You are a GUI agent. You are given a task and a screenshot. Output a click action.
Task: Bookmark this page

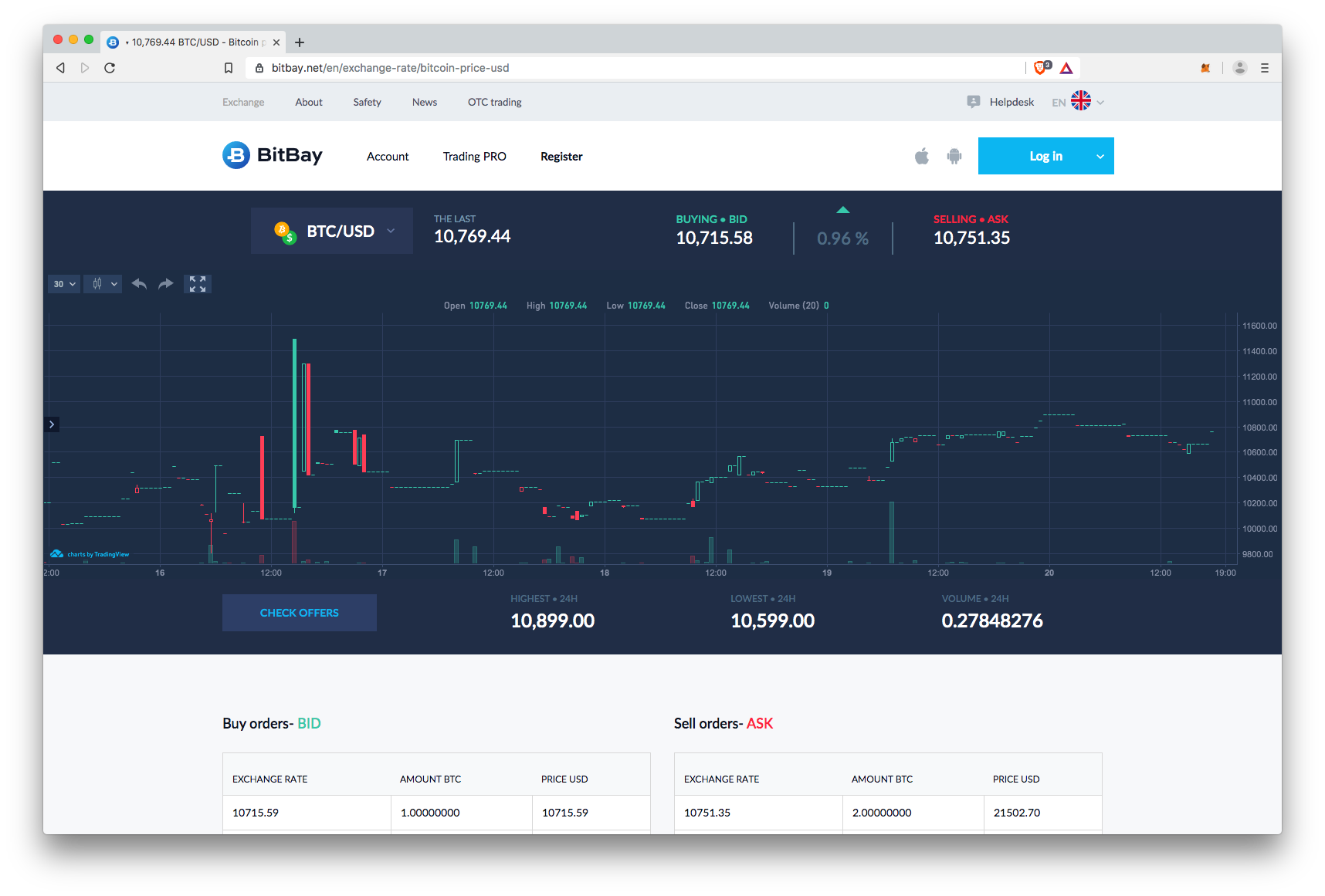(229, 68)
